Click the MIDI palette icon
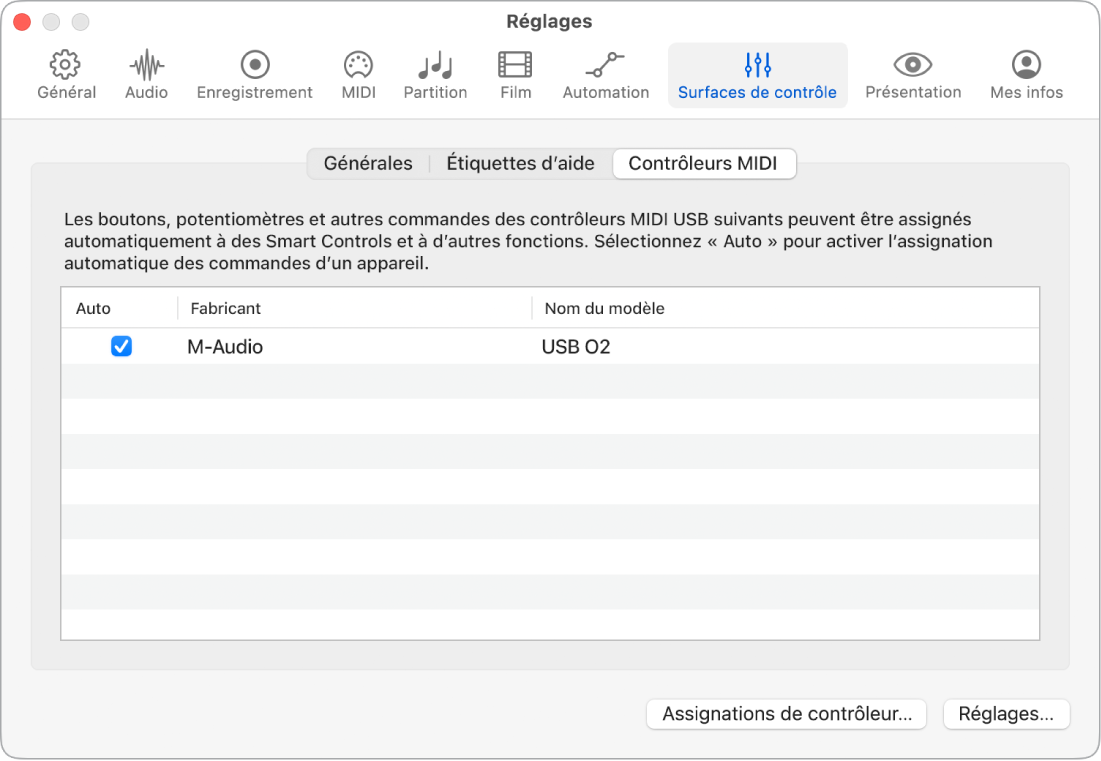Screen dimensions: 1101x761 [358, 76]
